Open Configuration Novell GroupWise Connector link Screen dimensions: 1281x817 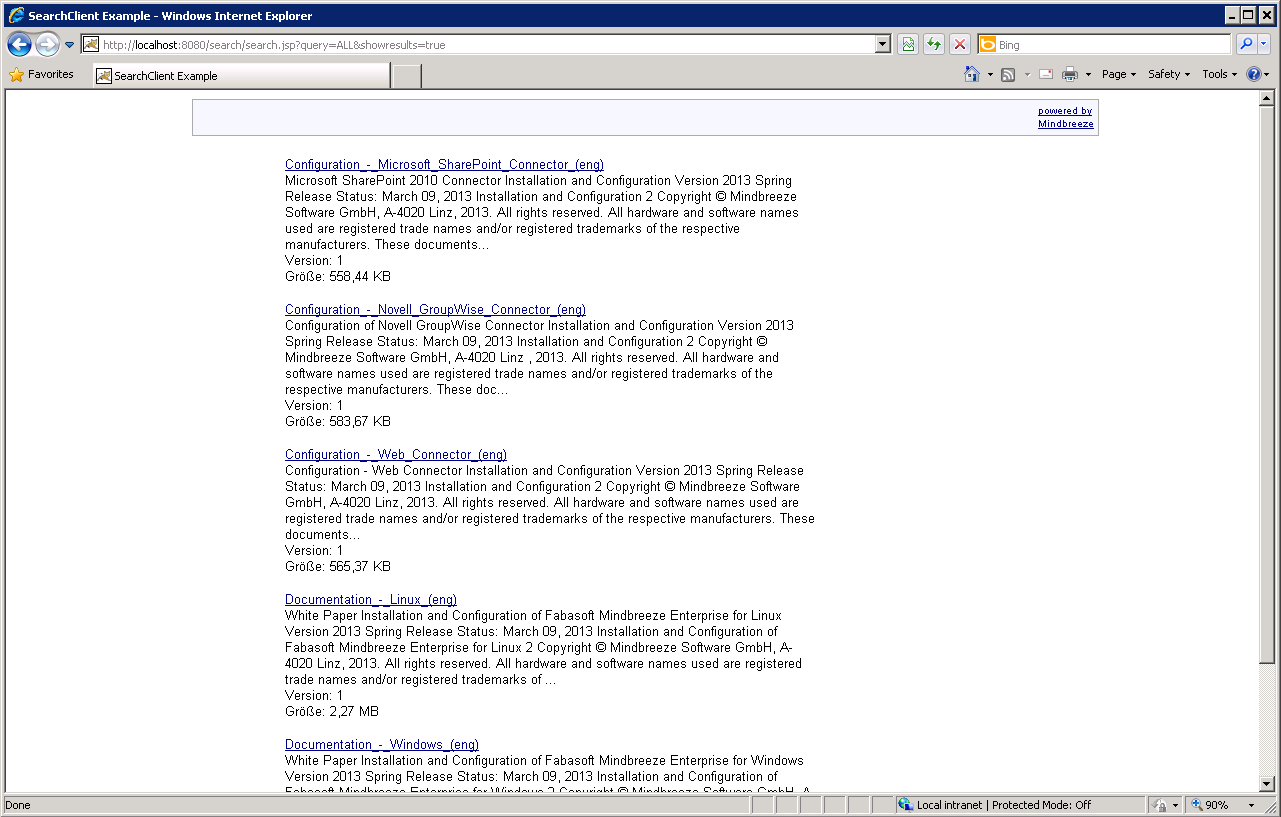(435, 310)
